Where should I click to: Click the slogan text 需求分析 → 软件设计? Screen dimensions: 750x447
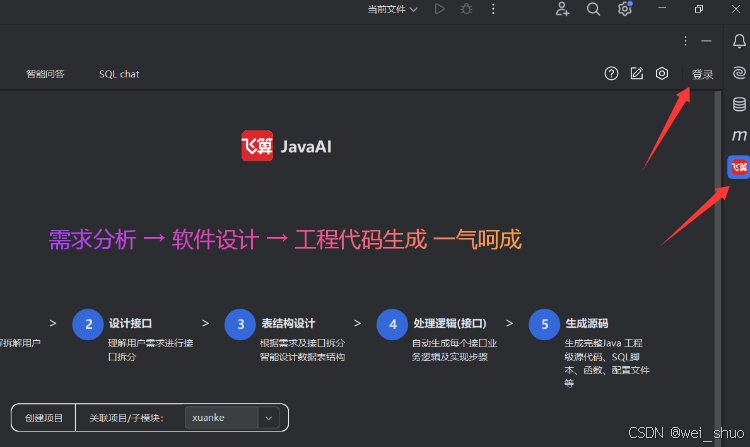point(154,240)
